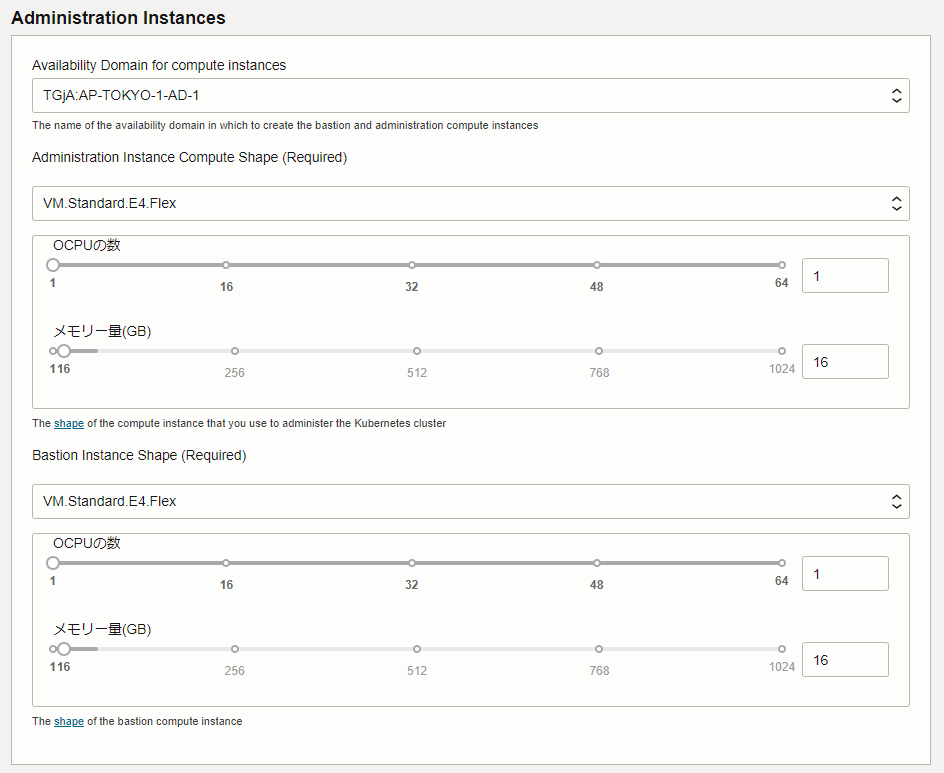Set Bastion OCPU slider to 64 mark
944x773 pixels.
coord(782,563)
